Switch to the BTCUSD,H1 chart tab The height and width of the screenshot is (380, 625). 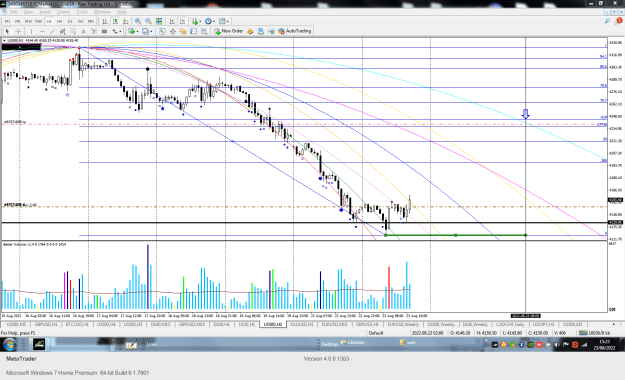(77, 325)
